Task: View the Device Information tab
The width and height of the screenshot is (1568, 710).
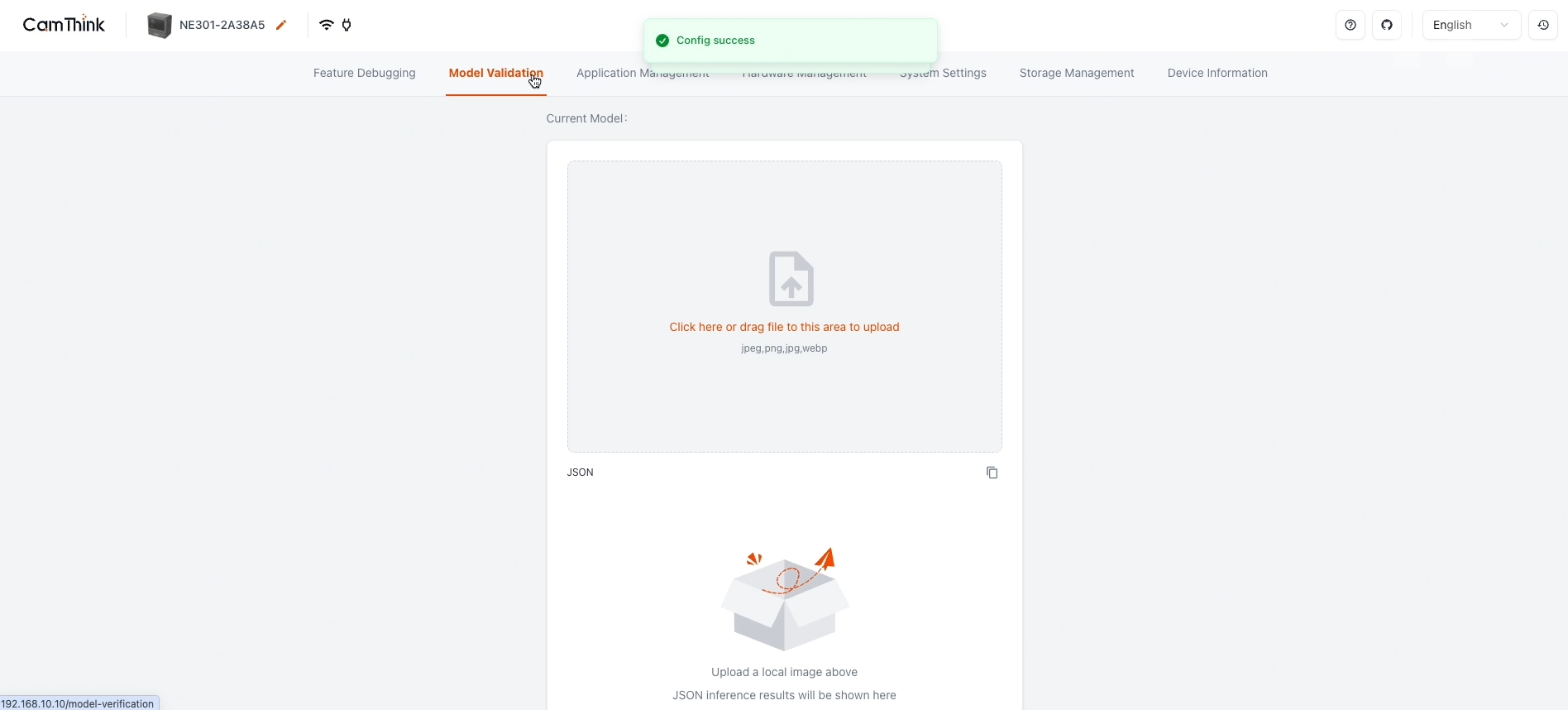Action: tap(1217, 74)
